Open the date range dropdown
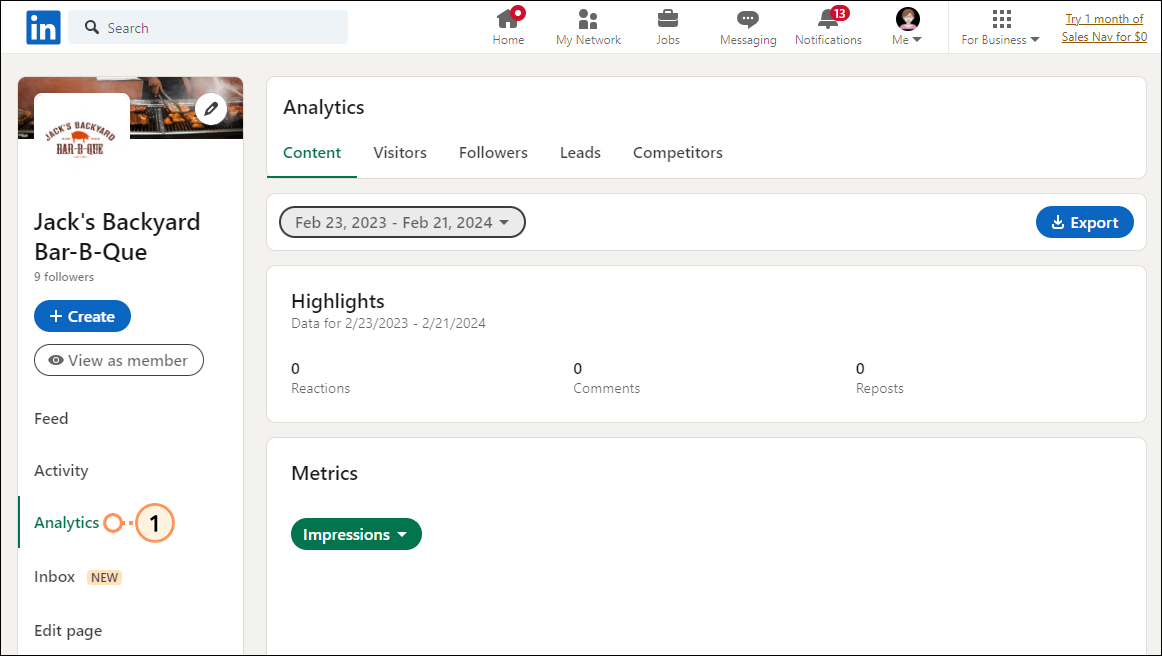Viewport: 1162px width, 656px height. (402, 222)
